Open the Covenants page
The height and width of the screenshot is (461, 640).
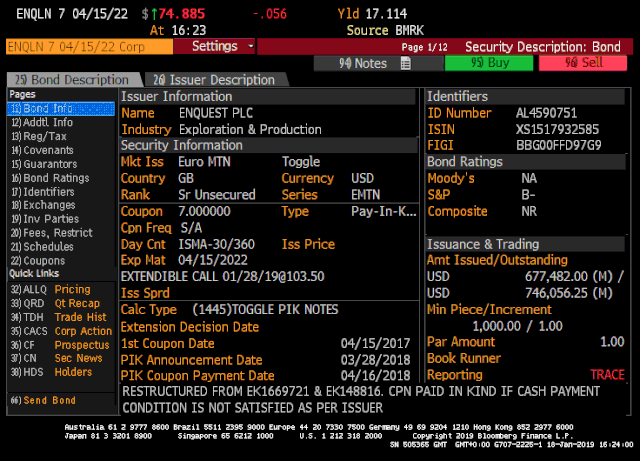click(x=42, y=150)
